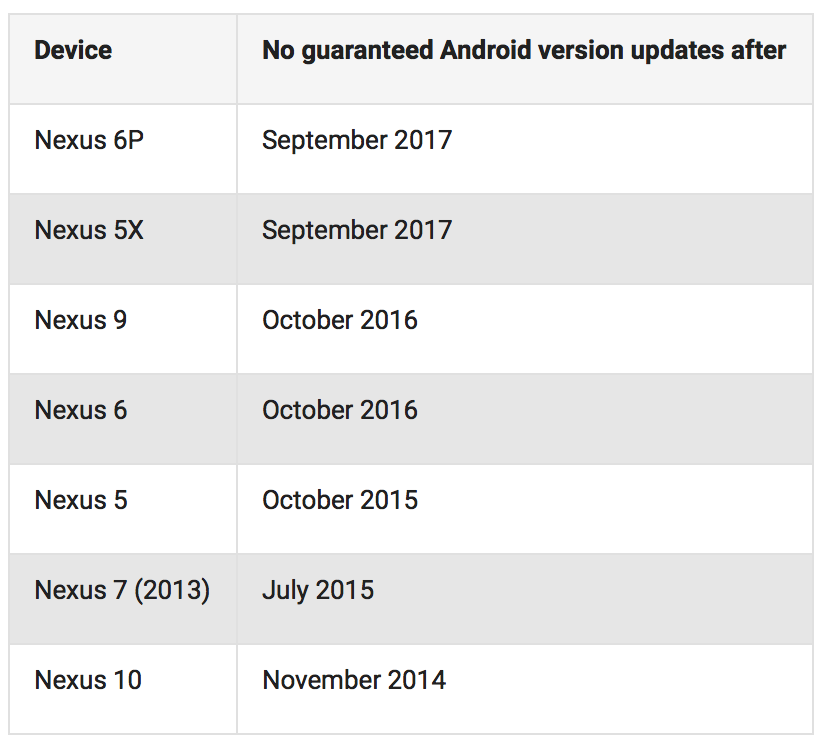Click October 2016 in the Nexus 6 row
823x745 pixels.
tap(340, 410)
